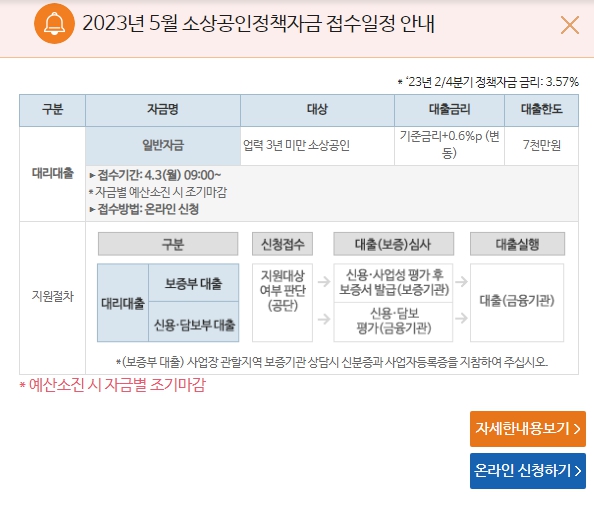Click the 7천만원 loan limit cell
This screenshot has width=594, height=518.
point(541,146)
